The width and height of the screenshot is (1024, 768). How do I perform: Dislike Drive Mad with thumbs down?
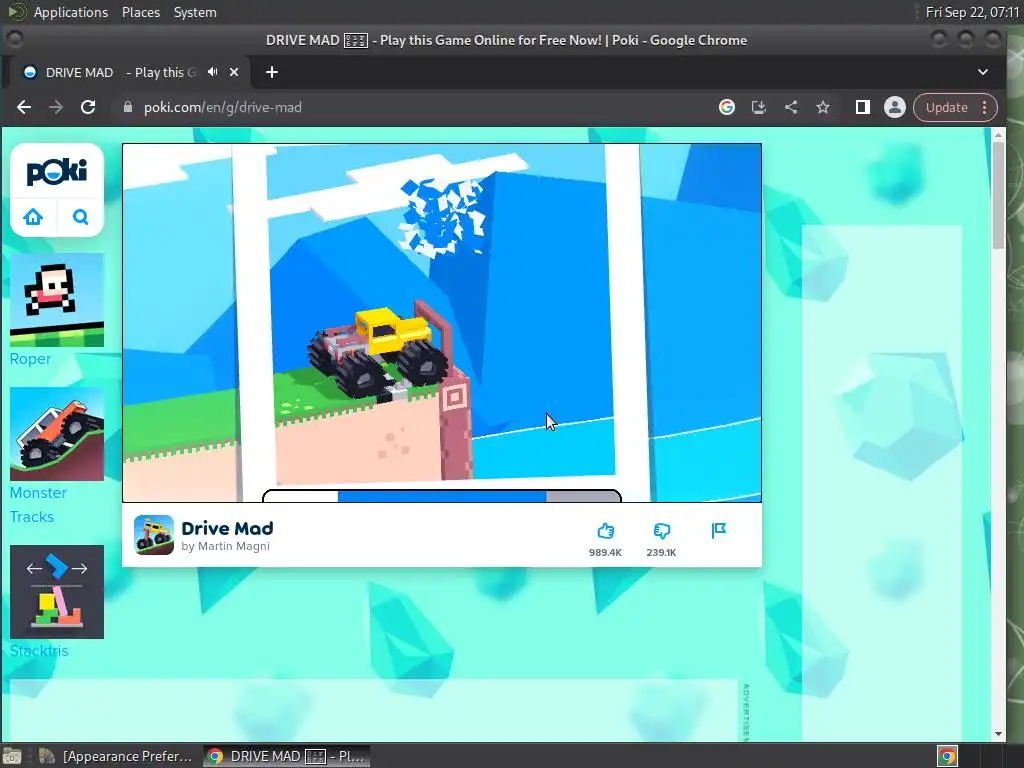(662, 531)
